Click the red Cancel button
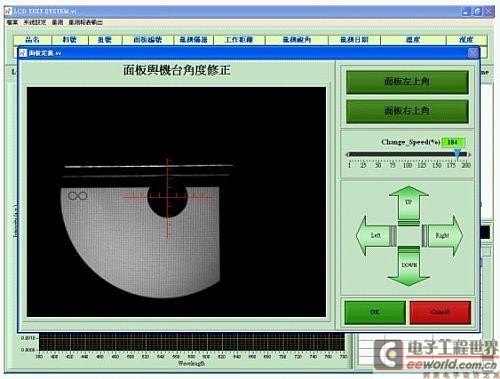The image size is (500, 379). point(440,312)
